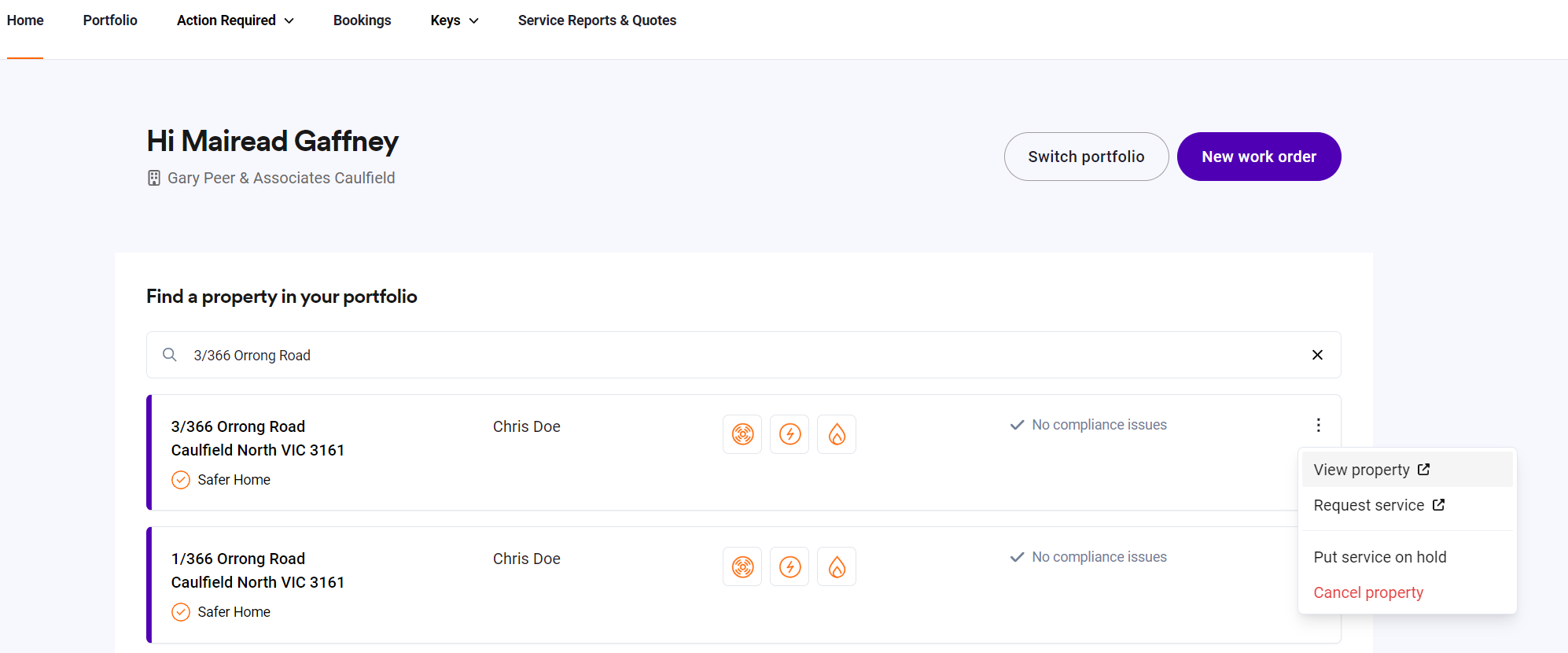This screenshot has height=653, width=1568.
Task: Click electrical safety icon for 1/366 Orrong Road
Action: [x=790, y=566]
